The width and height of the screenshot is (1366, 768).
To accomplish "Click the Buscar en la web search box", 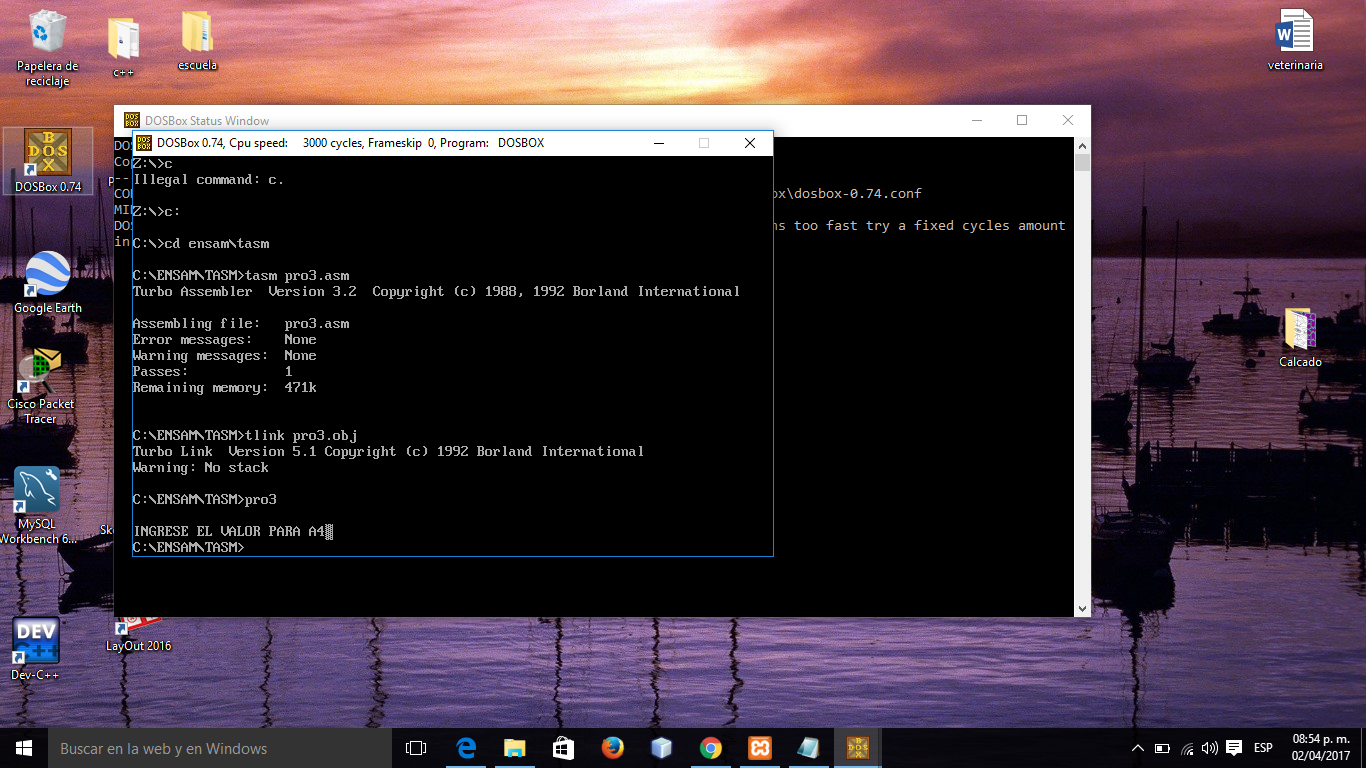I will click(x=218, y=748).
